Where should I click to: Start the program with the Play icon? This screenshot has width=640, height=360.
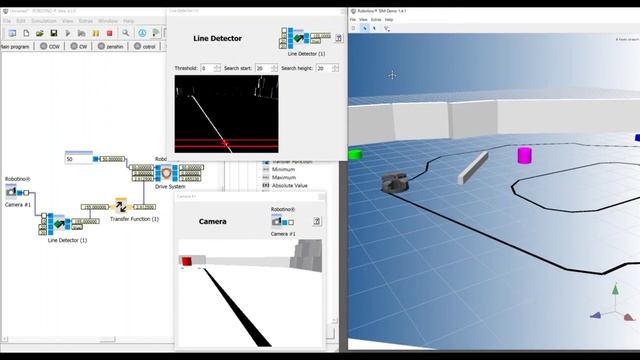click(x=68, y=33)
